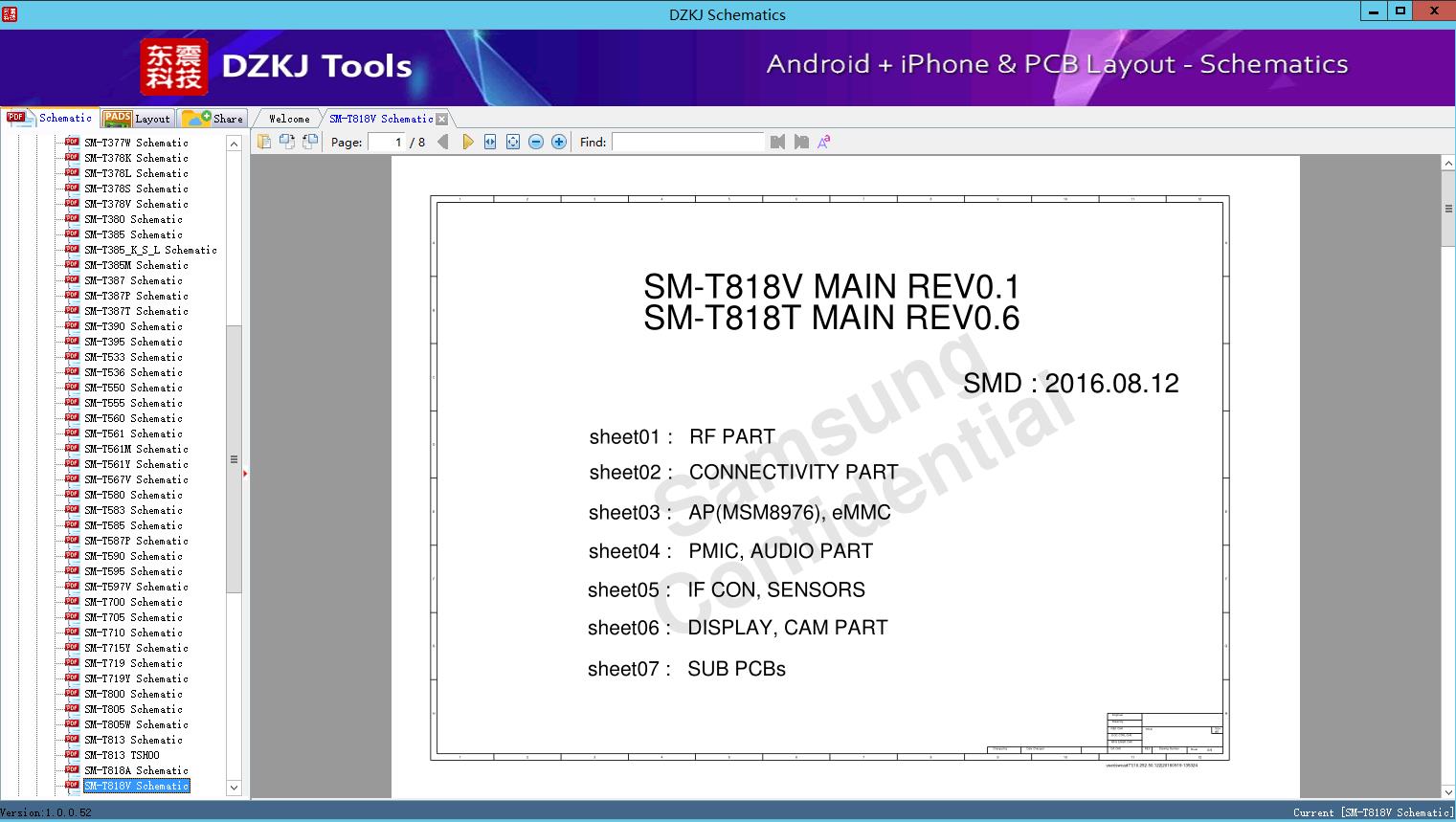The height and width of the screenshot is (822, 1456).
Task: Click the PDF icon of SM-T580 Schematic
Action: click(x=72, y=494)
